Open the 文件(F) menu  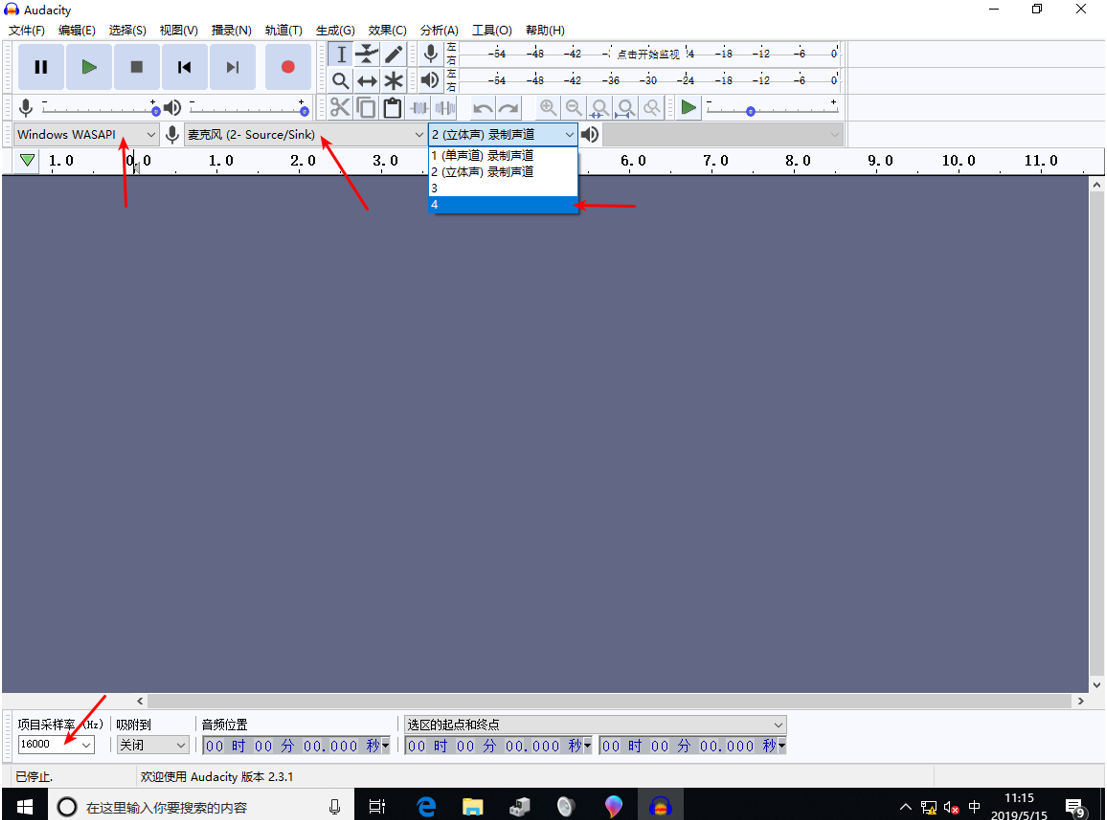[26, 30]
